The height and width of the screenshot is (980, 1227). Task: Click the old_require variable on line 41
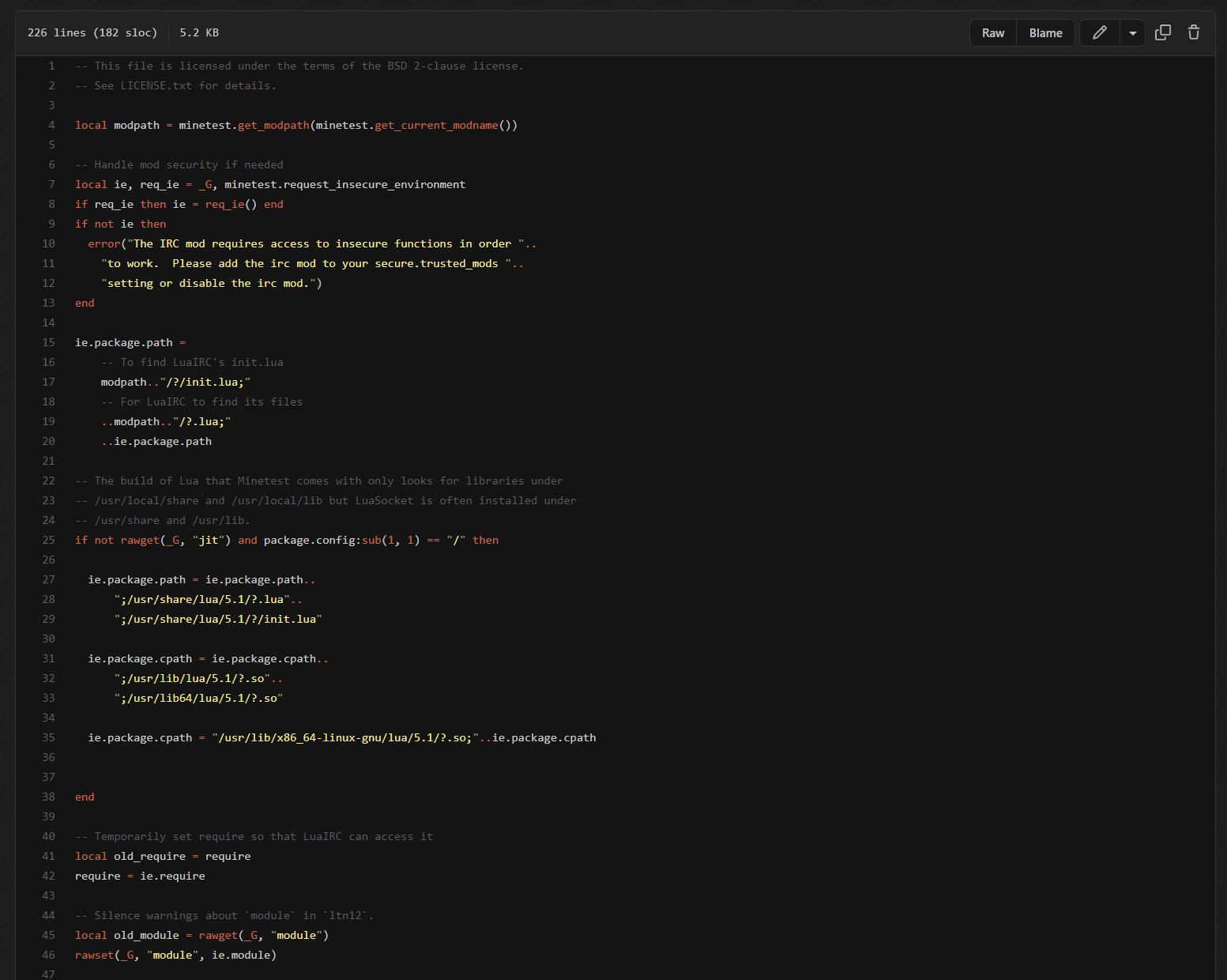(x=149, y=857)
